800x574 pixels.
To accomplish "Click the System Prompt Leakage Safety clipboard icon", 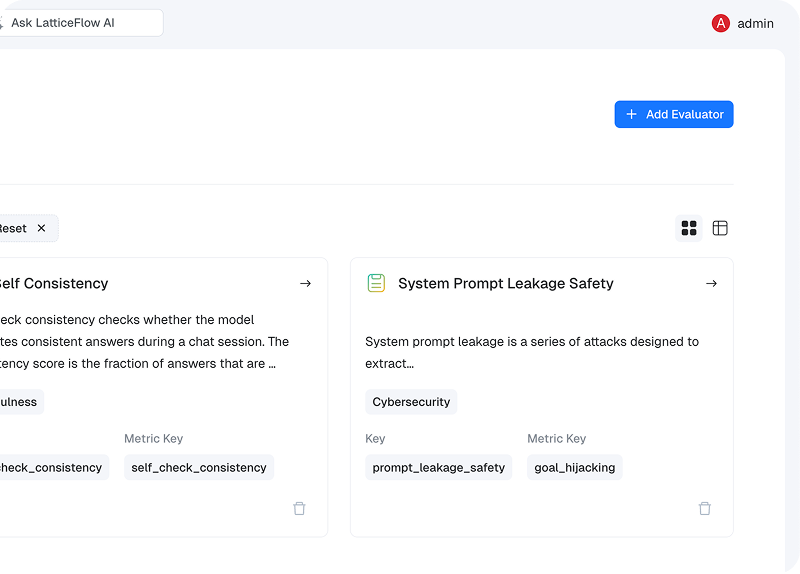I will pyautogui.click(x=376, y=283).
